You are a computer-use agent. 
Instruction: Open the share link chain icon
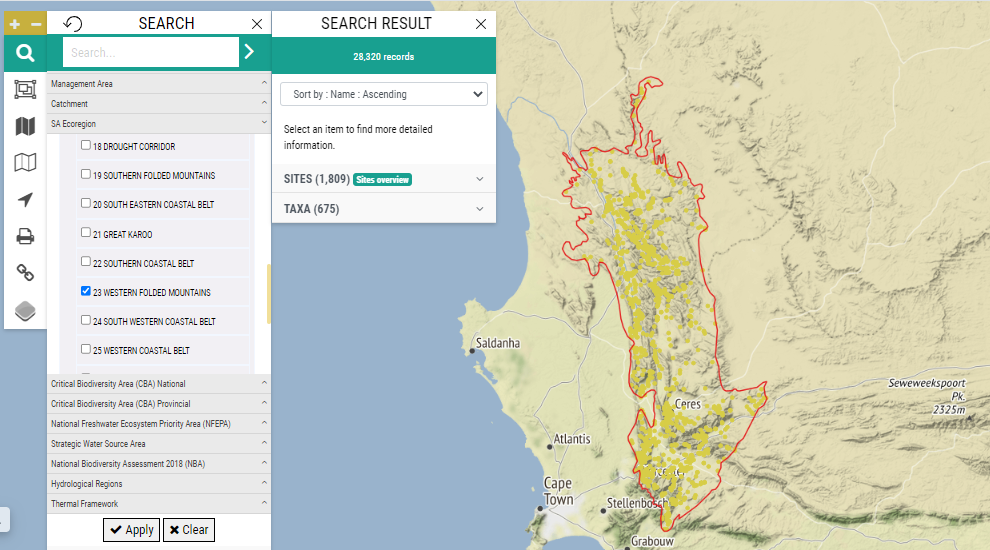(x=25, y=273)
